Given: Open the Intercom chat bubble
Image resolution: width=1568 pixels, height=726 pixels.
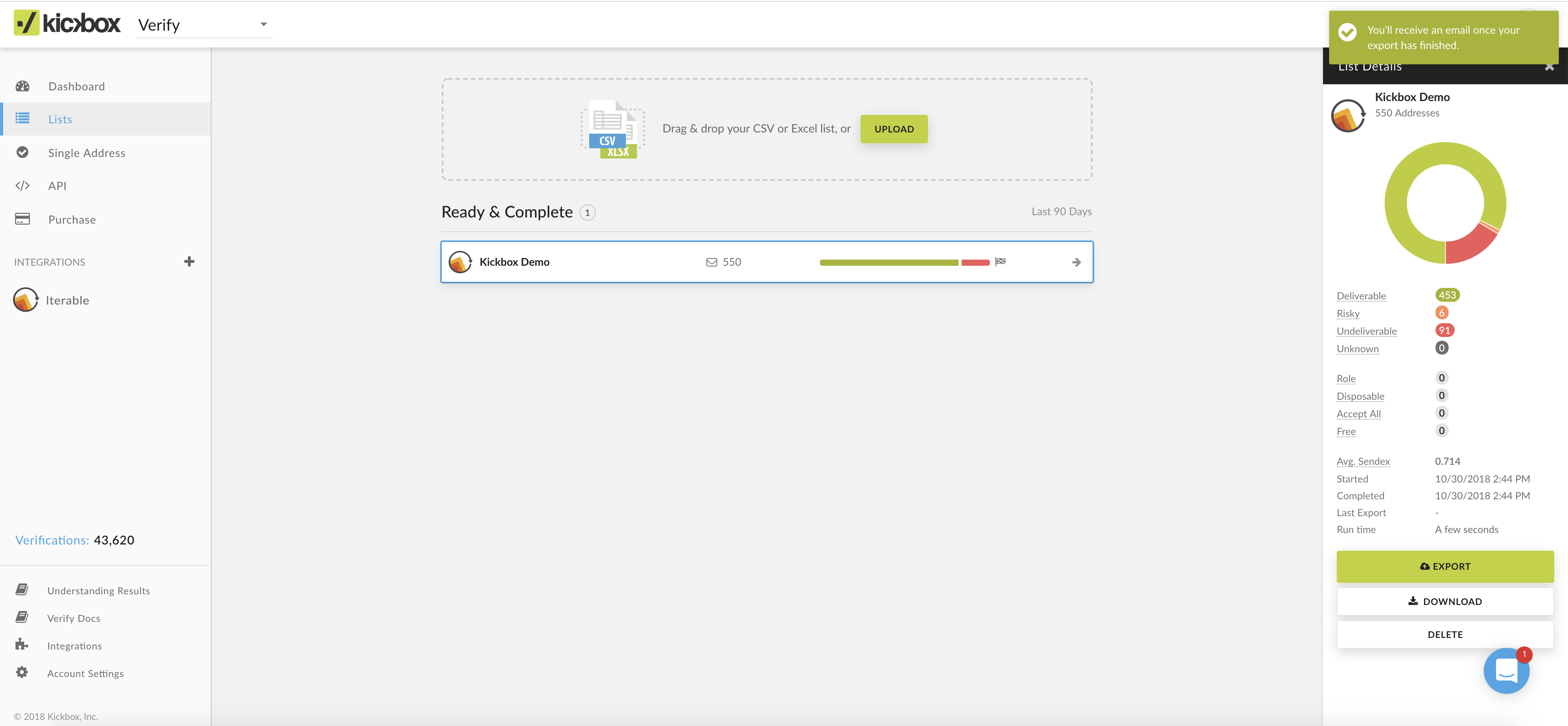Looking at the screenshot, I should pyautogui.click(x=1506, y=671).
